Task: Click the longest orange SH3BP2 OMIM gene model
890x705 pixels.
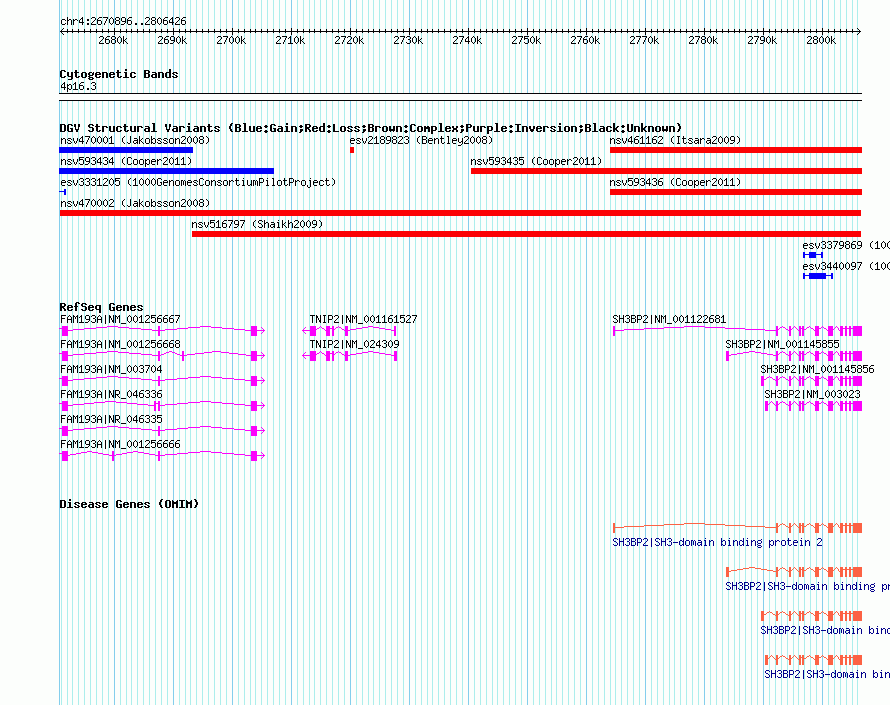Action: 737,527
